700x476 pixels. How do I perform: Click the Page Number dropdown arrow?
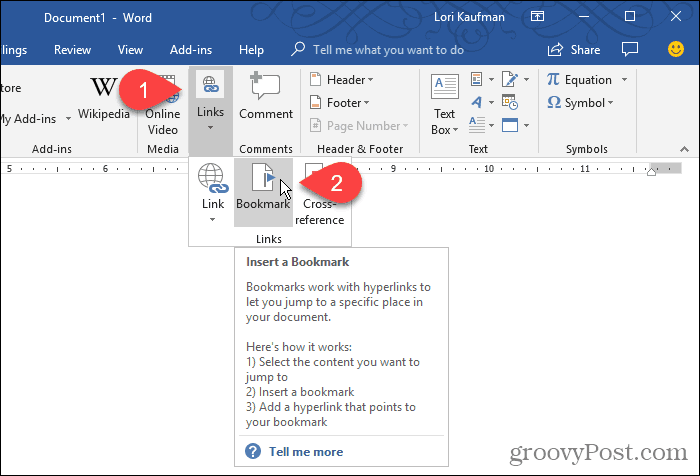[x=405, y=126]
